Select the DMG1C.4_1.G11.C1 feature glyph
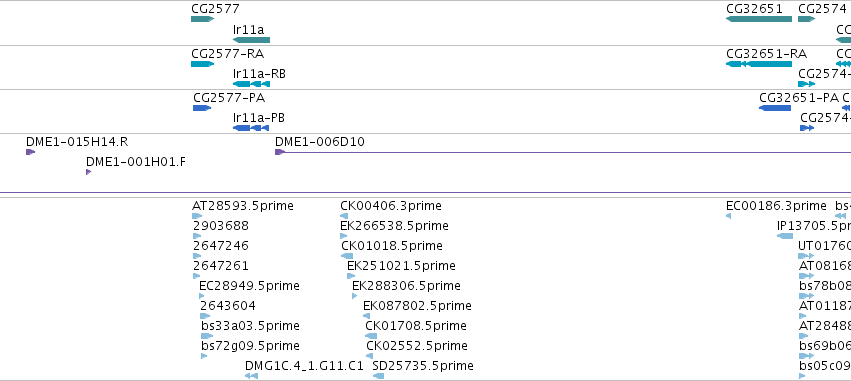Image resolution: width=851 pixels, height=381 pixels. [x=251, y=376]
